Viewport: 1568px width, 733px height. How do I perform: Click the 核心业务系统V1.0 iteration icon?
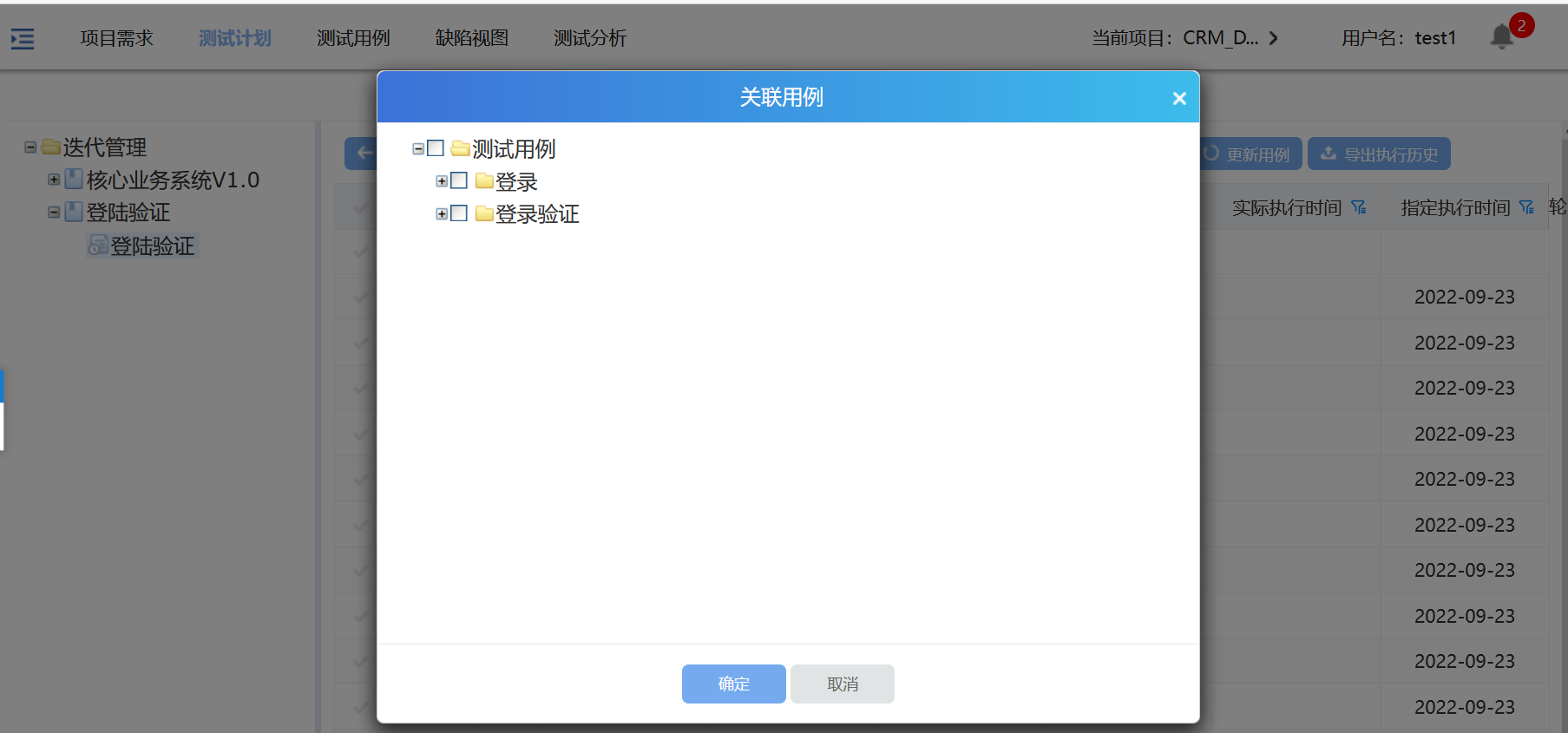(x=74, y=180)
